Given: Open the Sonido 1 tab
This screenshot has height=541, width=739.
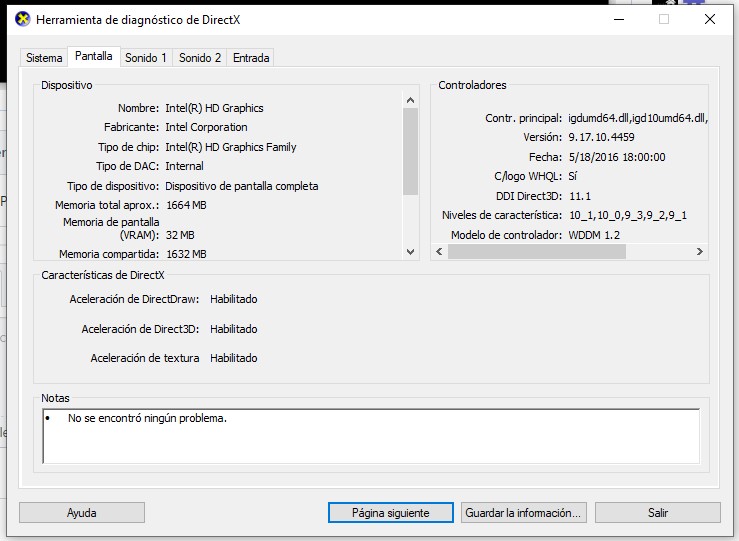Looking at the screenshot, I should click(146, 57).
